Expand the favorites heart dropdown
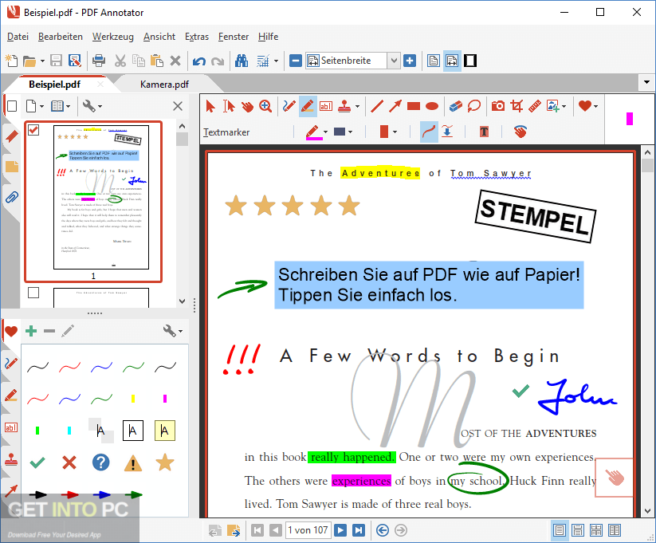Screen dimensions: 656x543 [596, 106]
